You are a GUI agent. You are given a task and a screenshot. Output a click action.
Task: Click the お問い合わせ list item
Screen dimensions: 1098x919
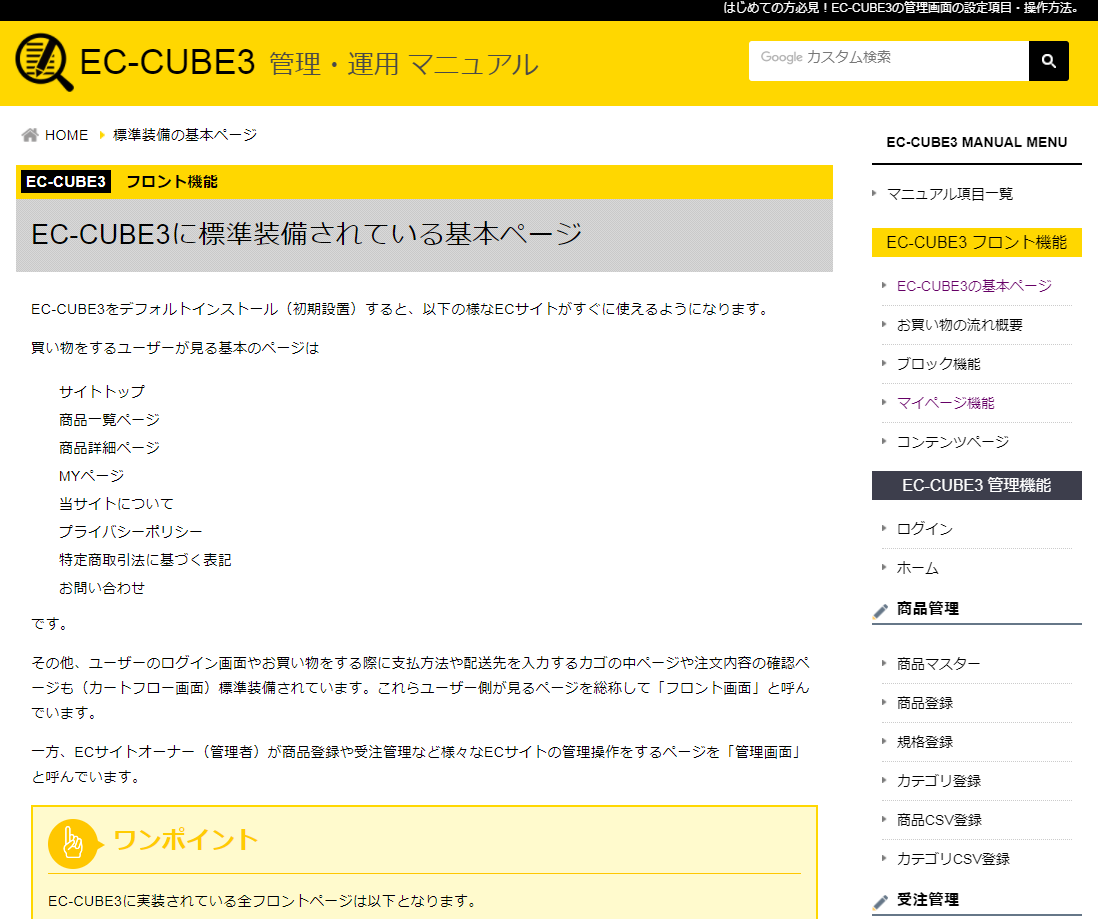coord(102,588)
